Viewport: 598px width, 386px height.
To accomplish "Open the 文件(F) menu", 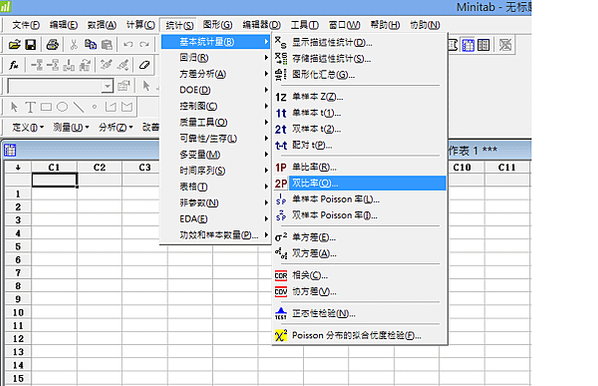I will click(26, 25).
